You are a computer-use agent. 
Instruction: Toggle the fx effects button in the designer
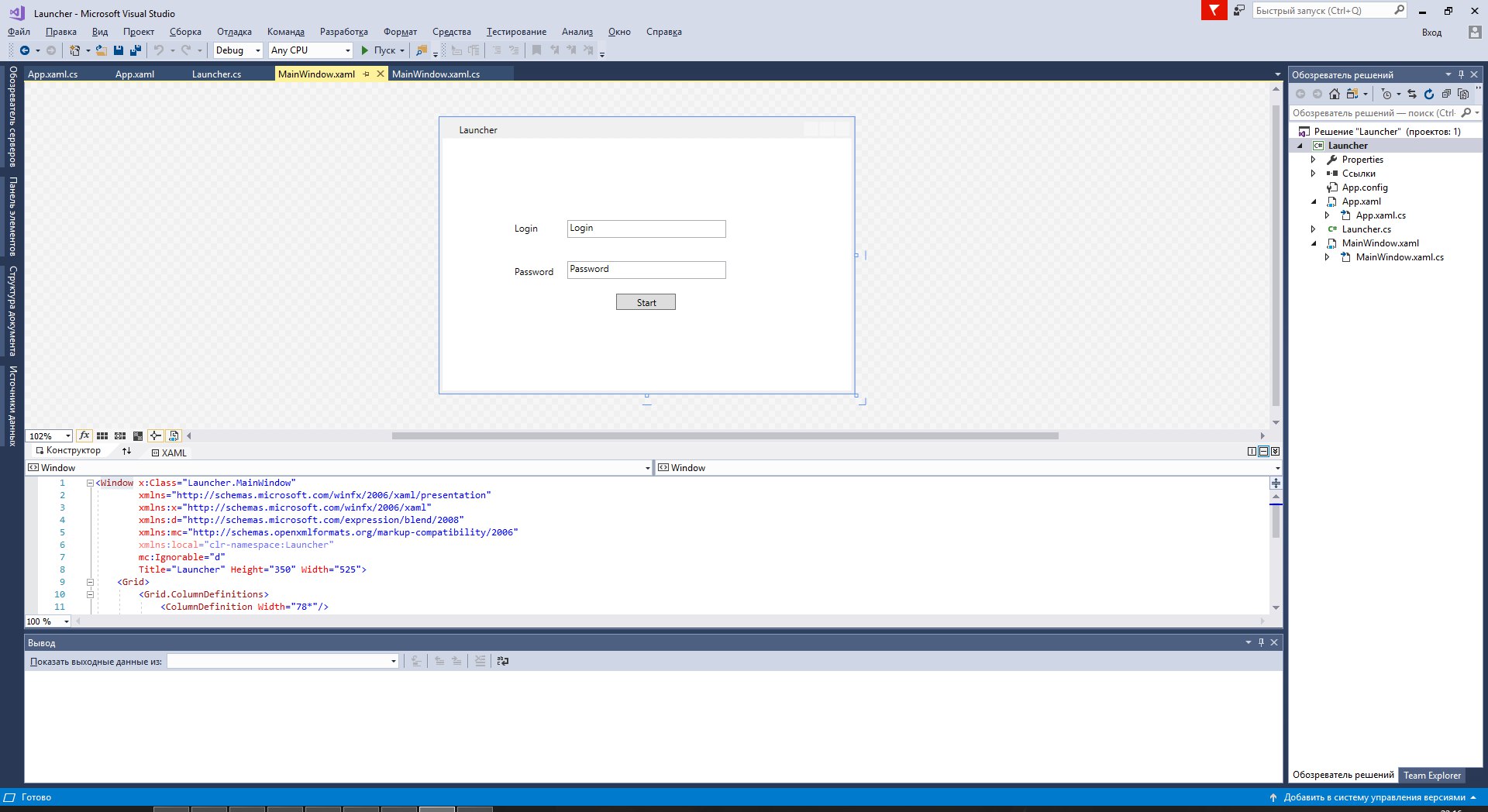coord(84,436)
